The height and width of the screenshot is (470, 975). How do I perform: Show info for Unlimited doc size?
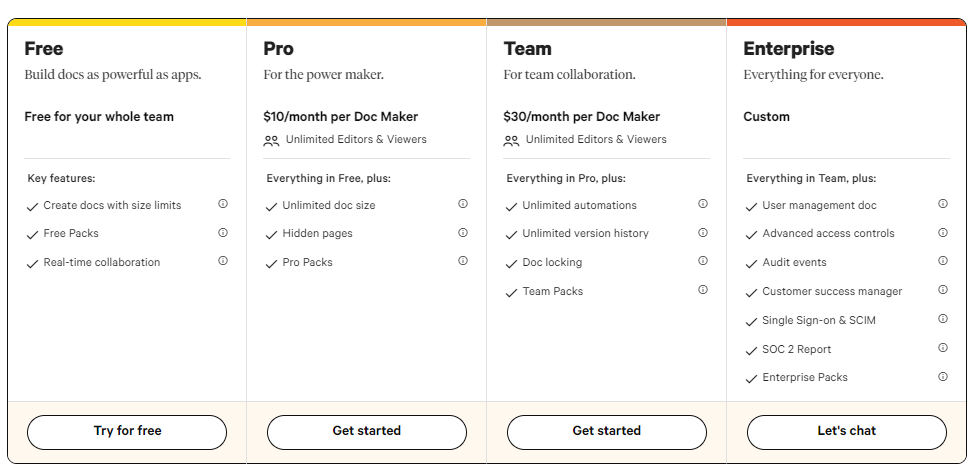(463, 203)
